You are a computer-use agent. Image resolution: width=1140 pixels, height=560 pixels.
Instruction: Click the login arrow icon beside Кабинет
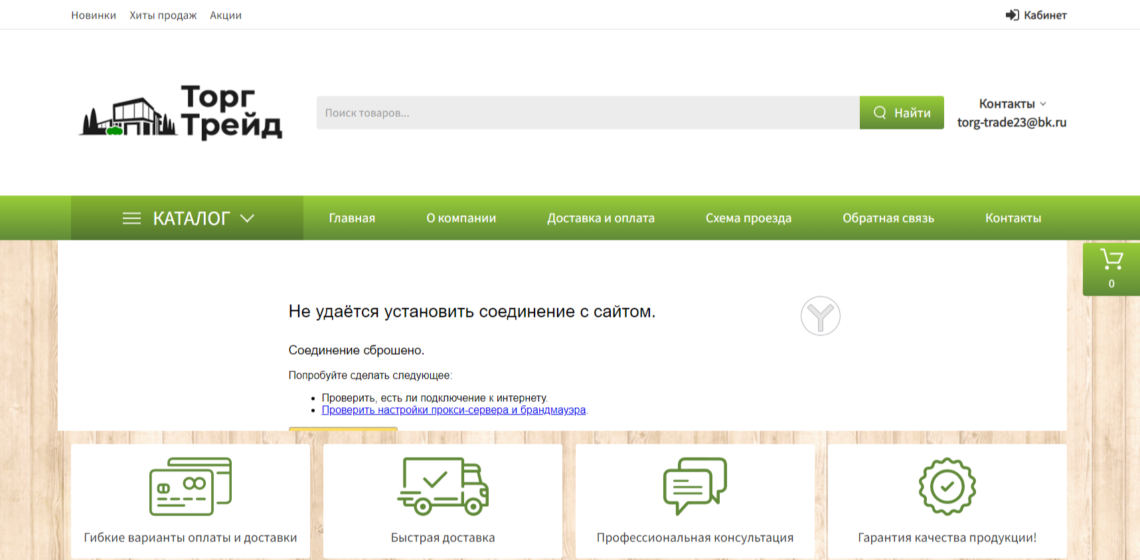pyautogui.click(x=1012, y=15)
